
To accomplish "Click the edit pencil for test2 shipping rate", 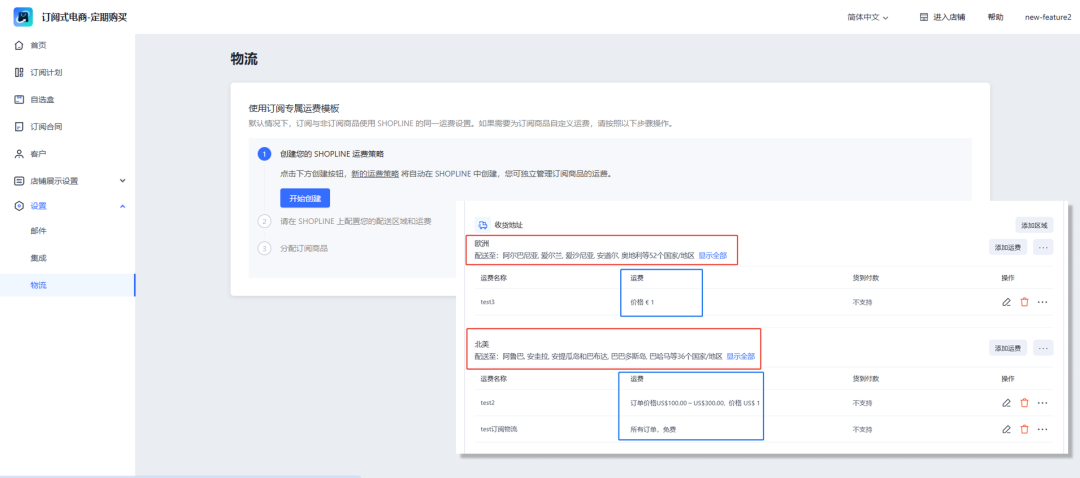I will 1006,402.
